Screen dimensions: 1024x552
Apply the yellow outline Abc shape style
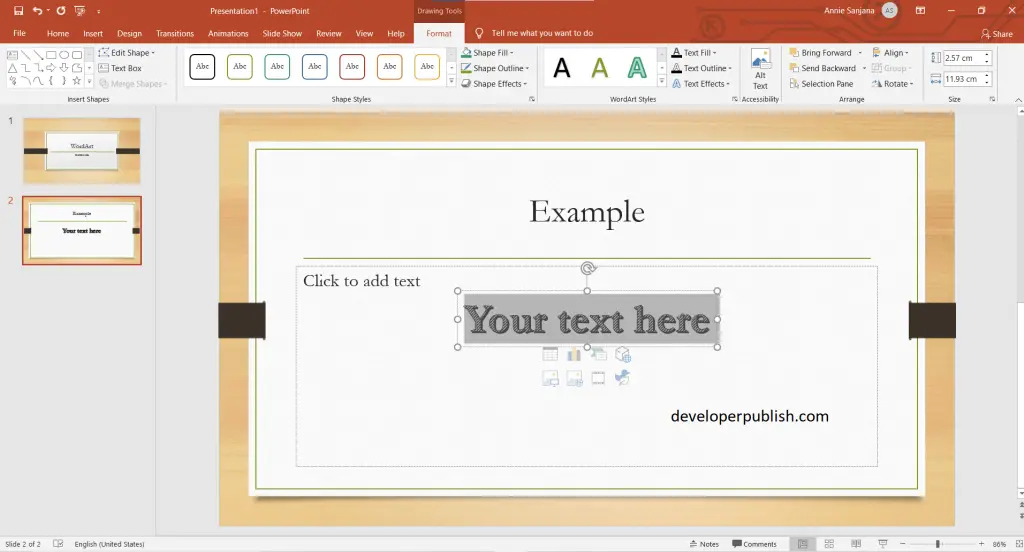[427, 67]
